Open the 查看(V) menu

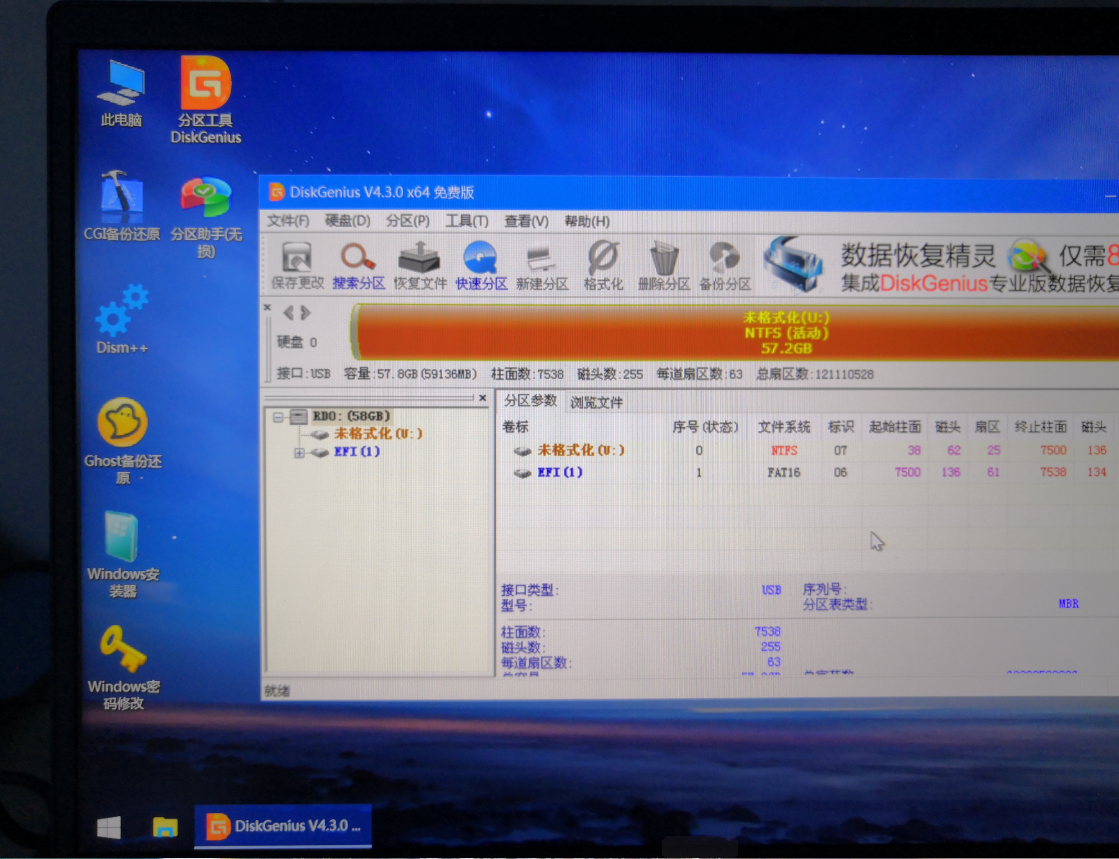coord(526,221)
